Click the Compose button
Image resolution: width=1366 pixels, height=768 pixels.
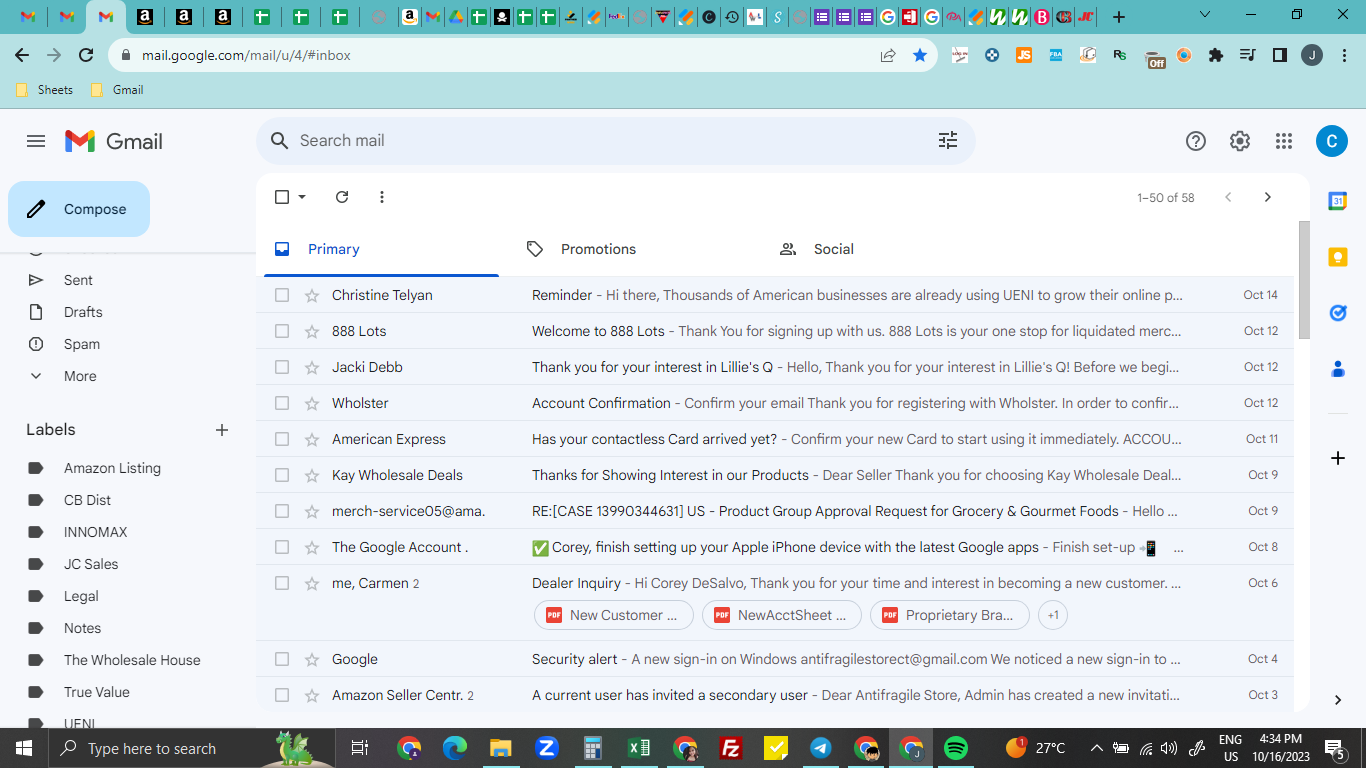[79, 209]
